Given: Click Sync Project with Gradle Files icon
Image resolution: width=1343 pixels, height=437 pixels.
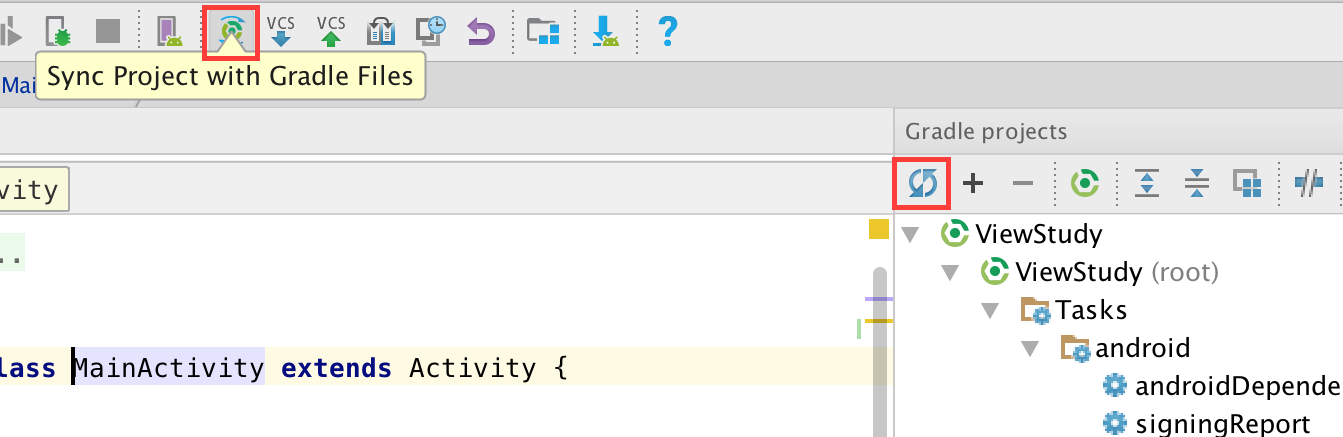Looking at the screenshot, I should [231, 31].
